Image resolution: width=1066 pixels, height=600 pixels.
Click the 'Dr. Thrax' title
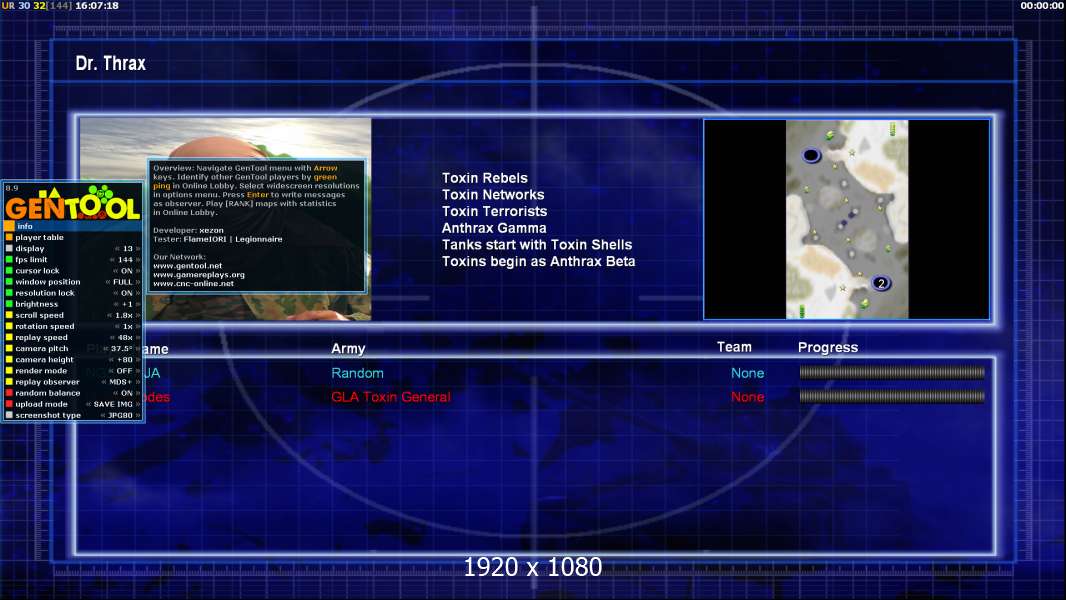pyautogui.click(x=111, y=64)
